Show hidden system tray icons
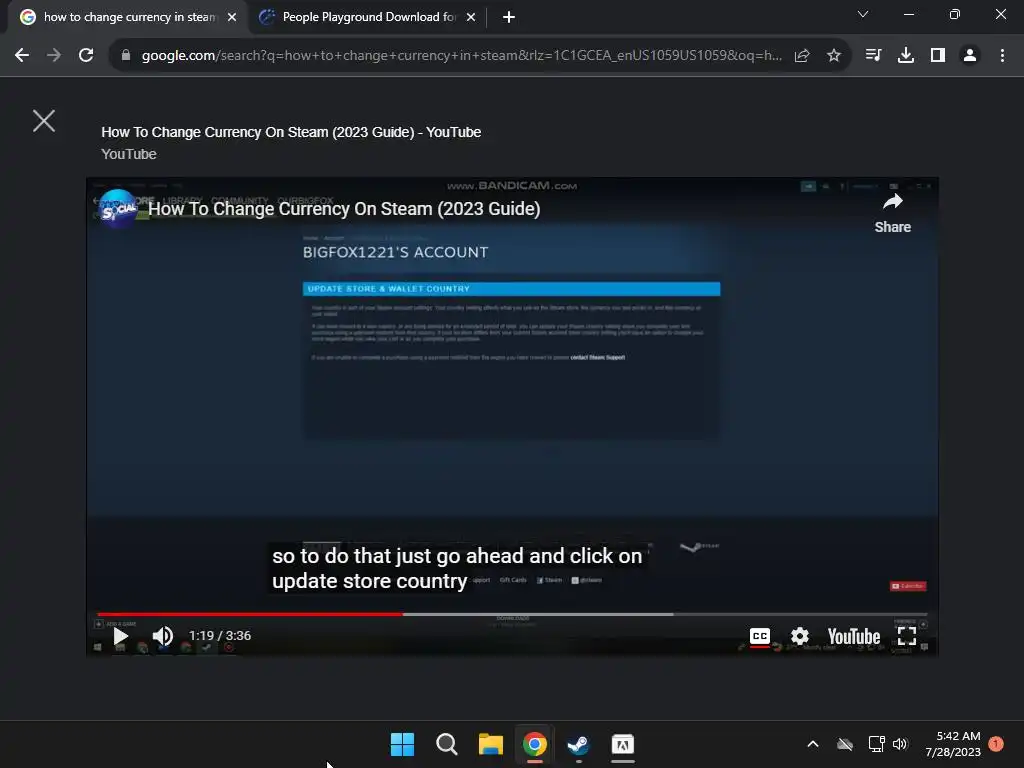Image resolution: width=1024 pixels, height=768 pixels. coord(812,744)
